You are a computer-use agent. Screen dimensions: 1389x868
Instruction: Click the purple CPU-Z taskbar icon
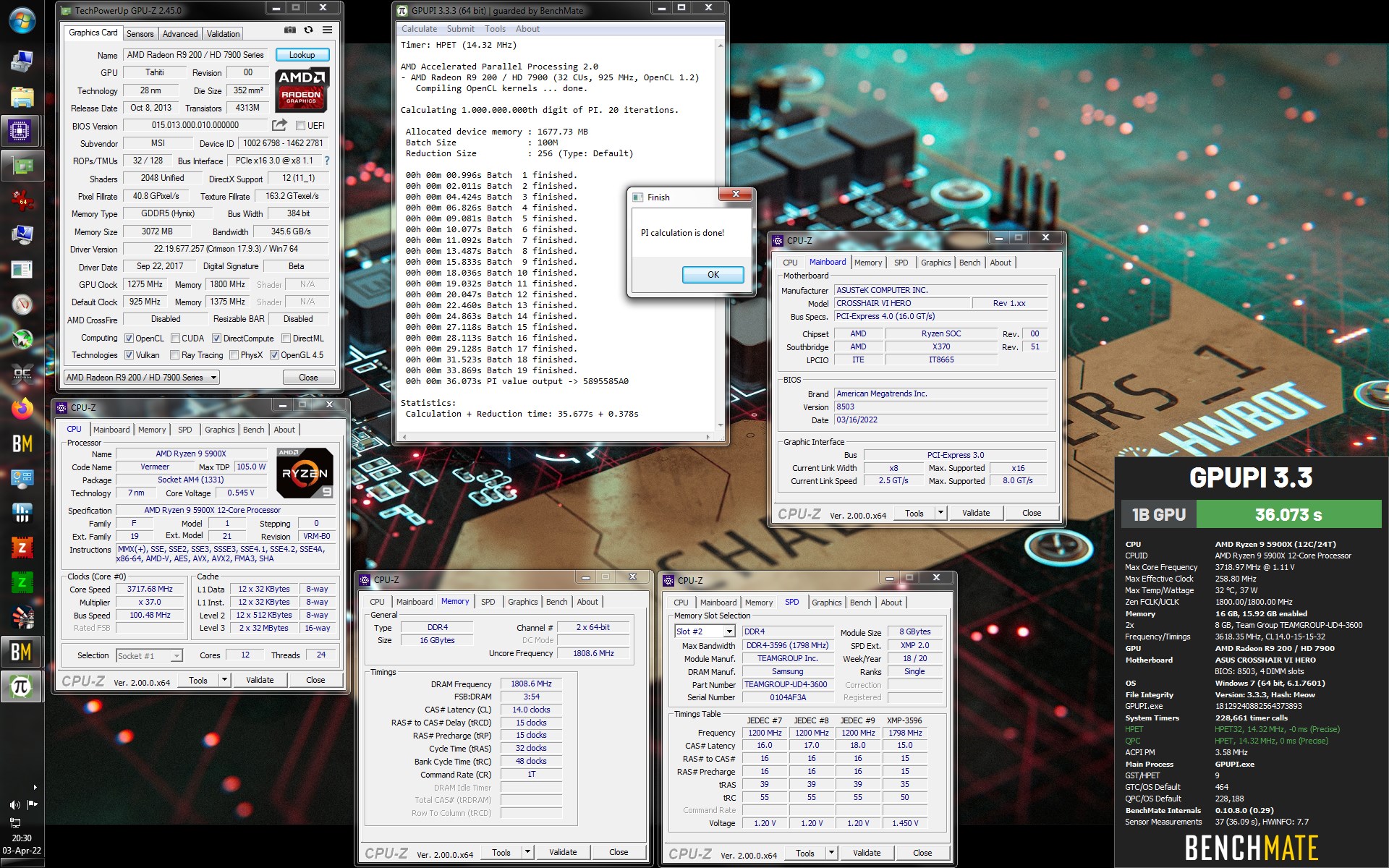point(20,131)
